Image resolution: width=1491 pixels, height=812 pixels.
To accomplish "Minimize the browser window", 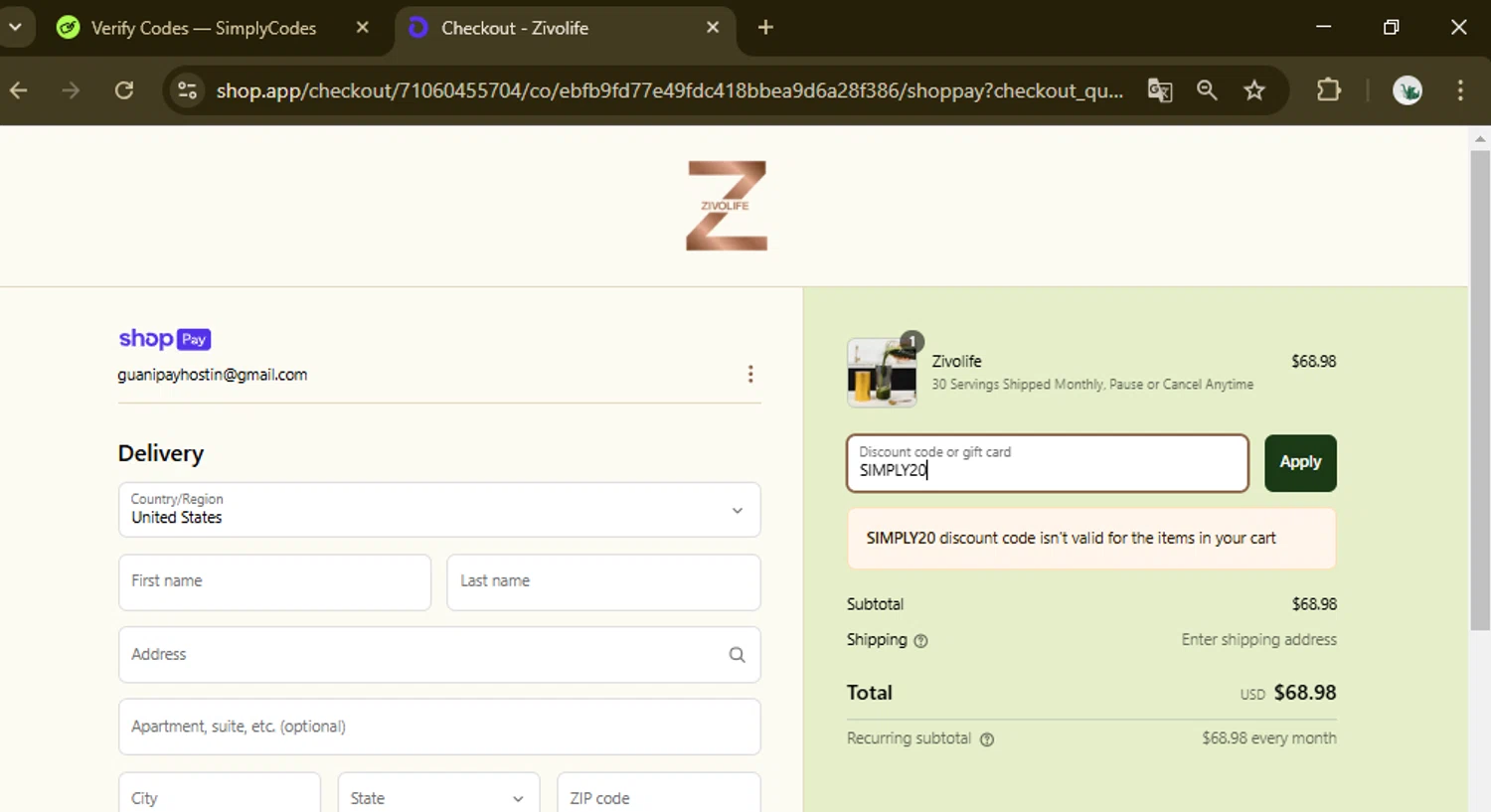I will pos(1323,27).
